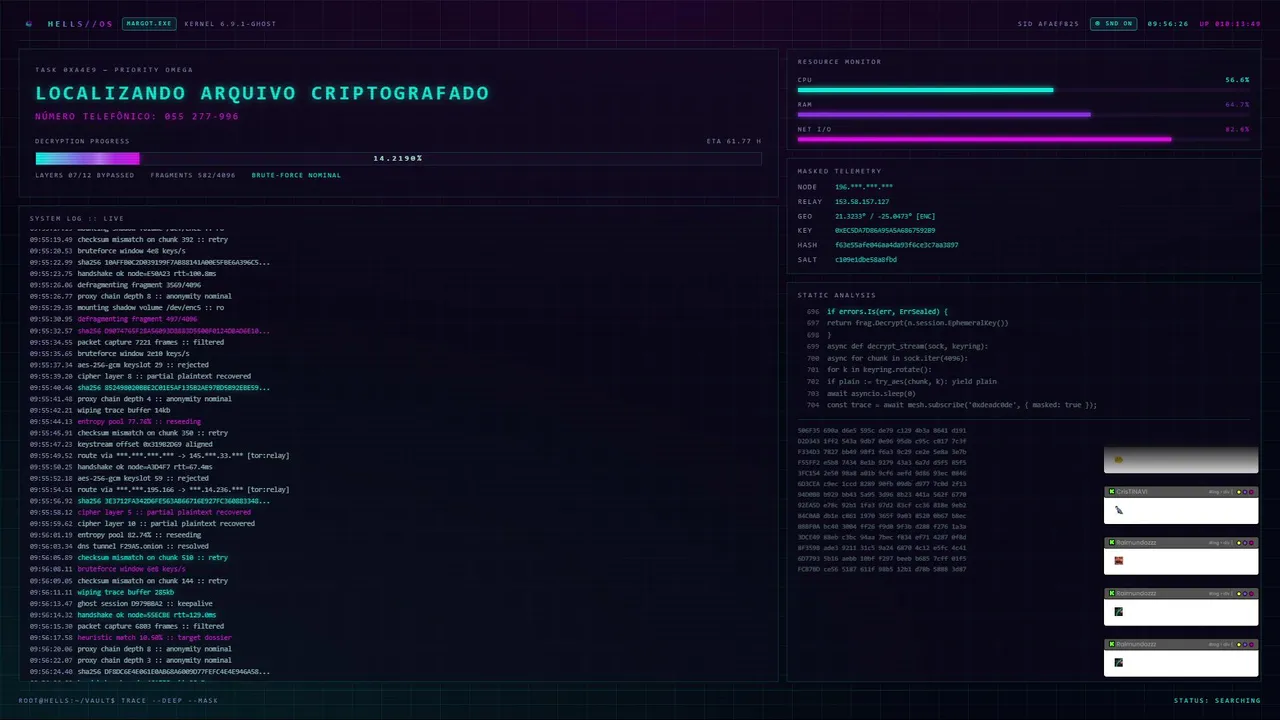Click log line 'checksum mismatch on chunk 392 :: retry'
The width and height of the screenshot is (1280, 720).
(152, 239)
